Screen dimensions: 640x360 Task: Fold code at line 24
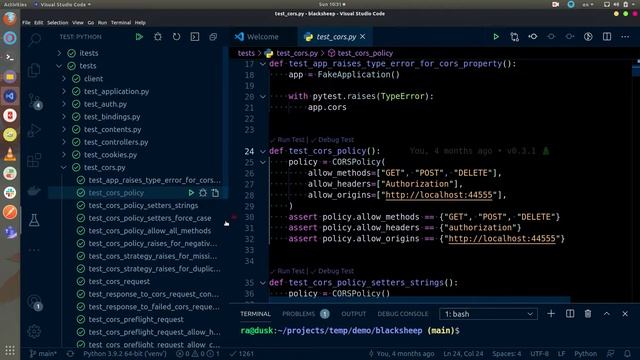click(x=263, y=151)
